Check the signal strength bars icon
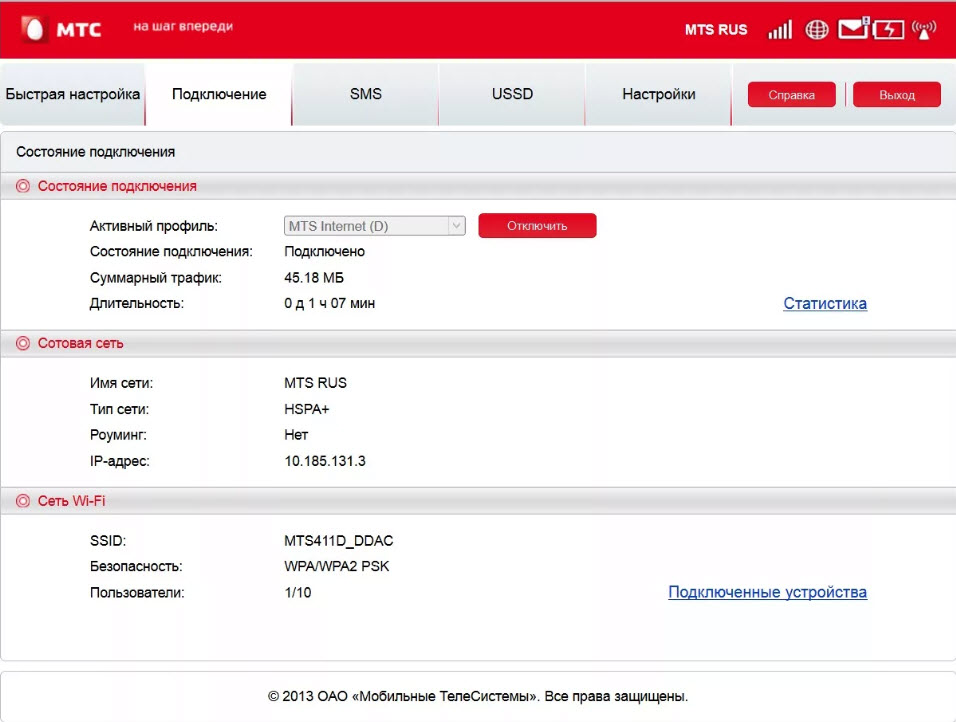 [780, 29]
